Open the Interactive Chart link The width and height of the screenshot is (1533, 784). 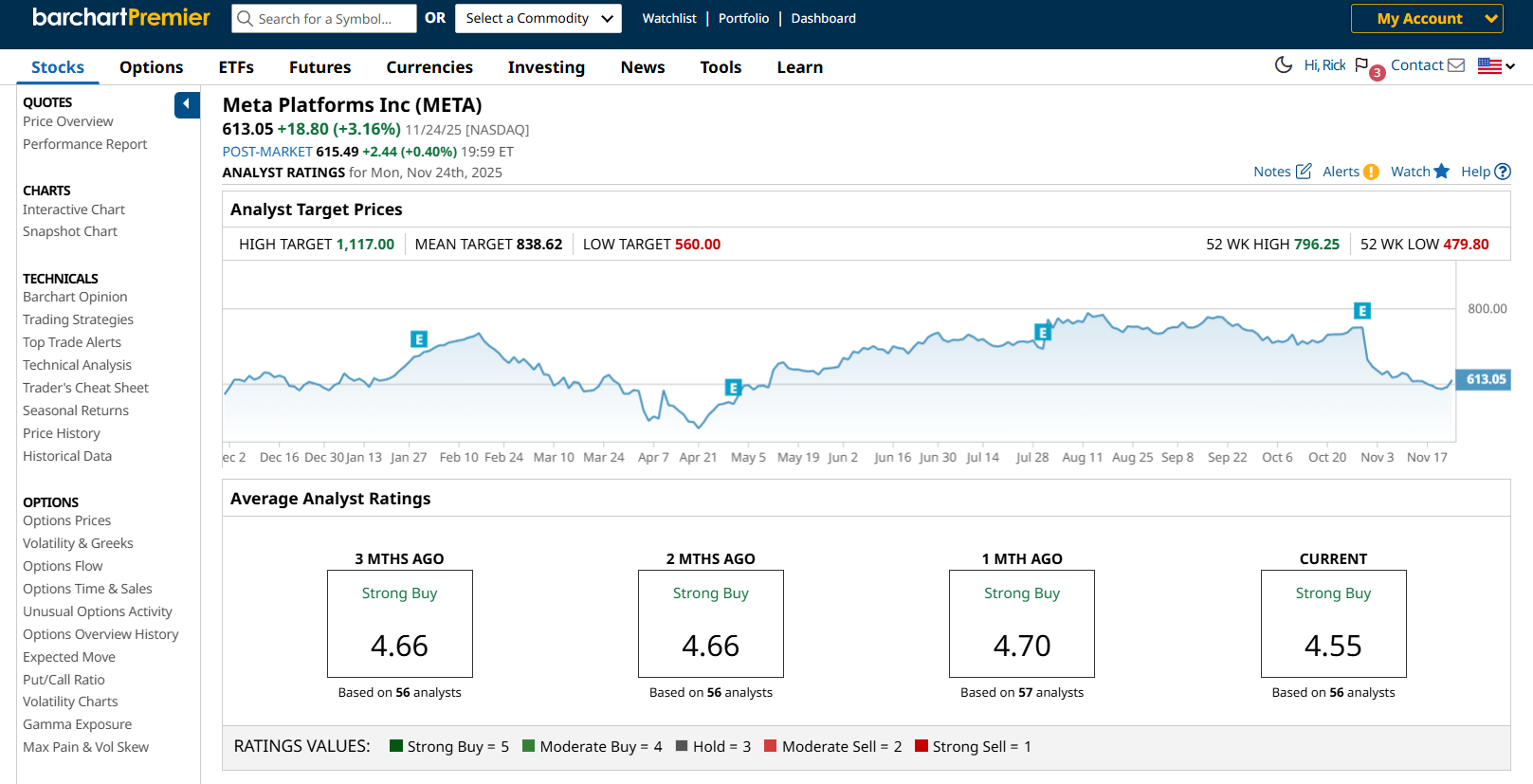[x=74, y=210]
